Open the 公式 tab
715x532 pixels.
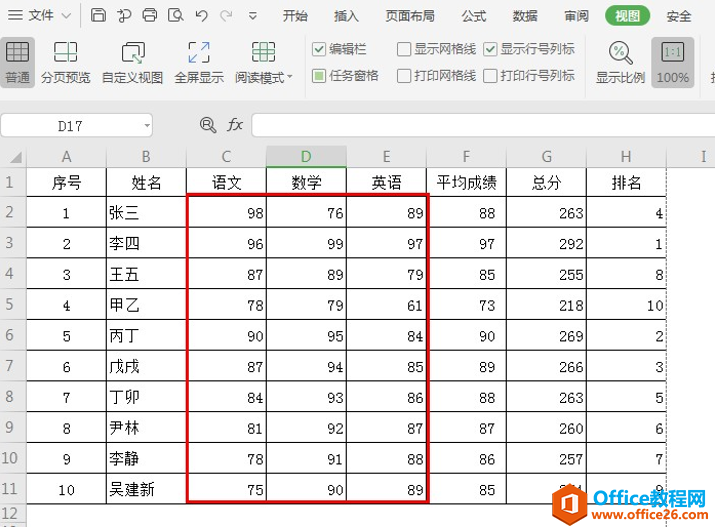[x=474, y=16]
